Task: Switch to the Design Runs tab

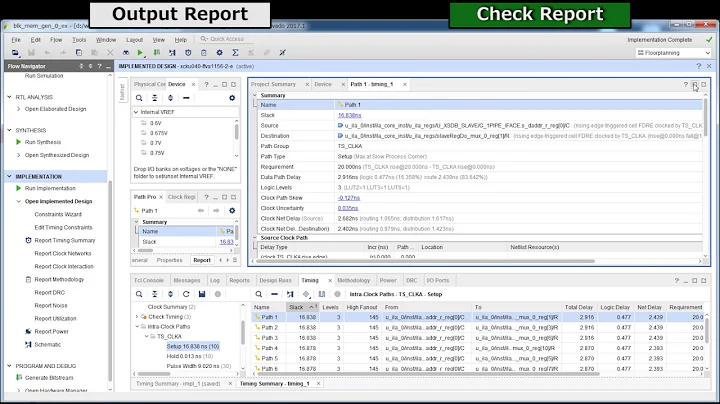Action: 276,280
